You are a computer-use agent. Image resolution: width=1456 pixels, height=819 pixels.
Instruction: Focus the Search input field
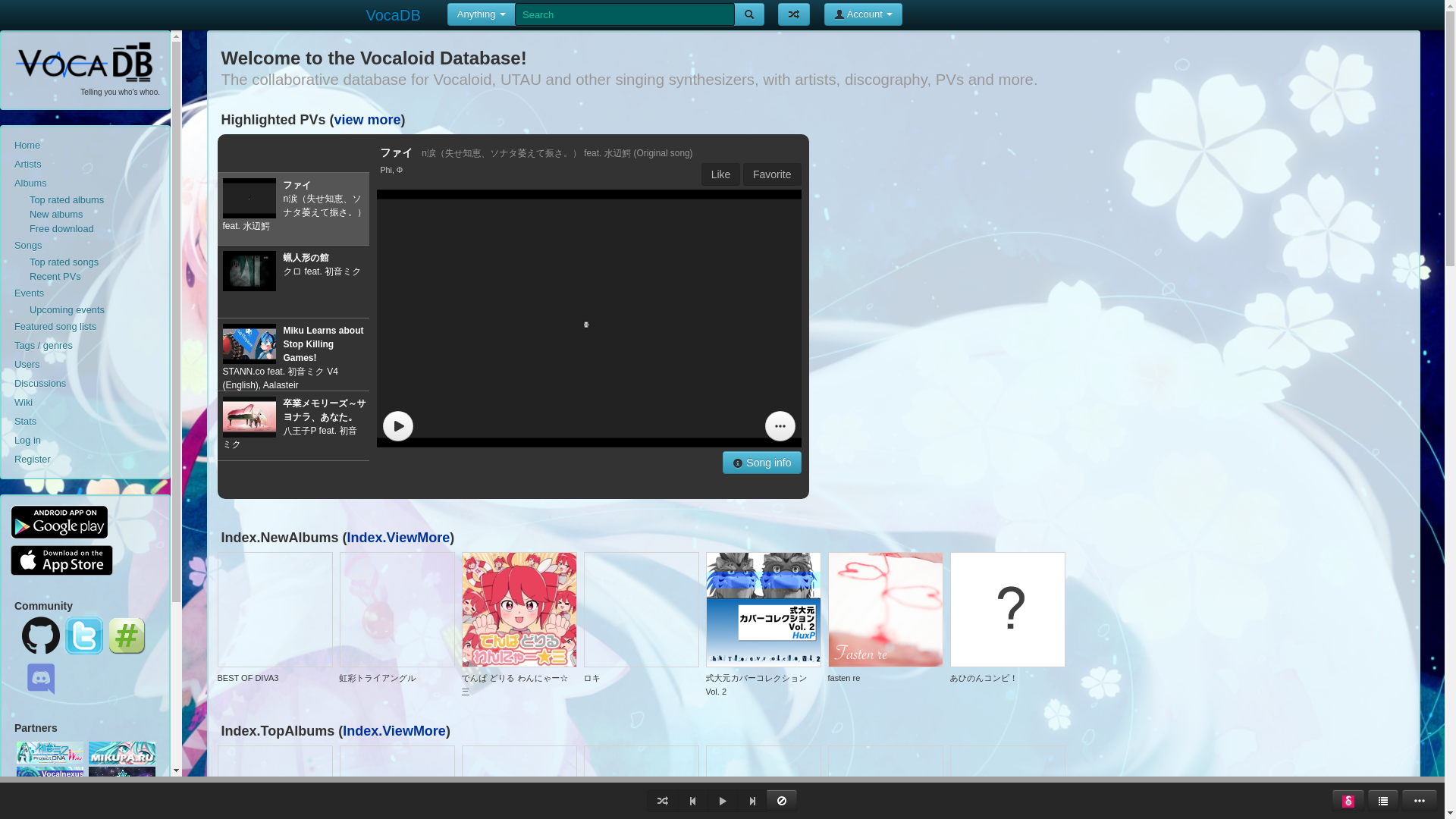624,14
